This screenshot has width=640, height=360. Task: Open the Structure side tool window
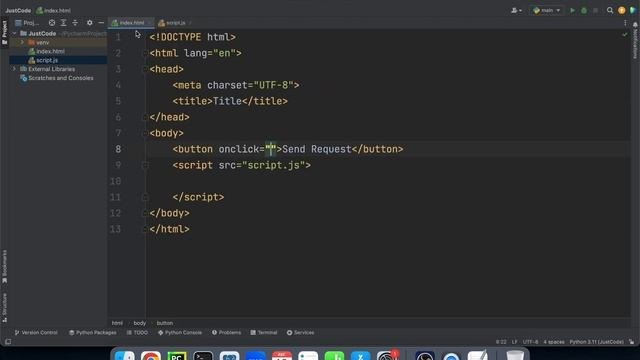[4, 308]
